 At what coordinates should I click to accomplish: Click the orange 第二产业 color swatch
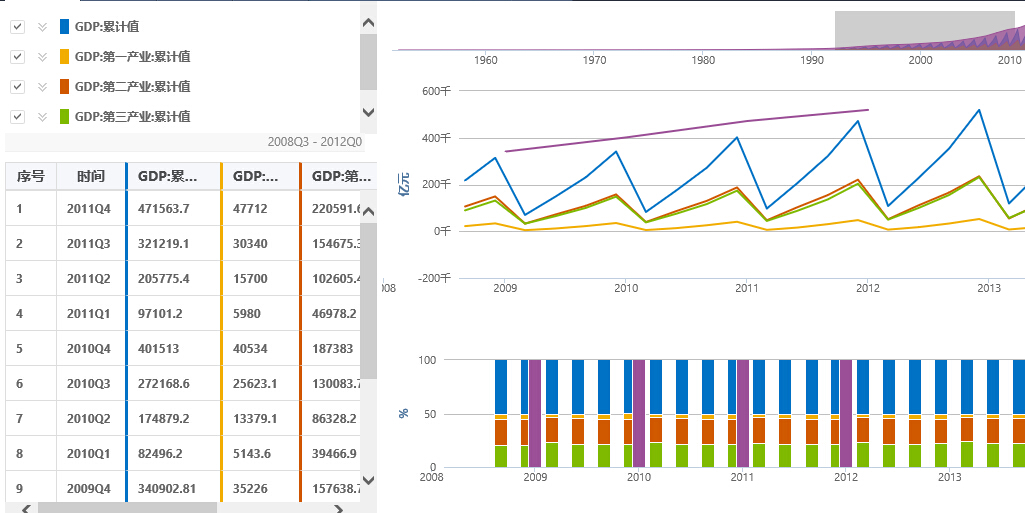pos(64,87)
